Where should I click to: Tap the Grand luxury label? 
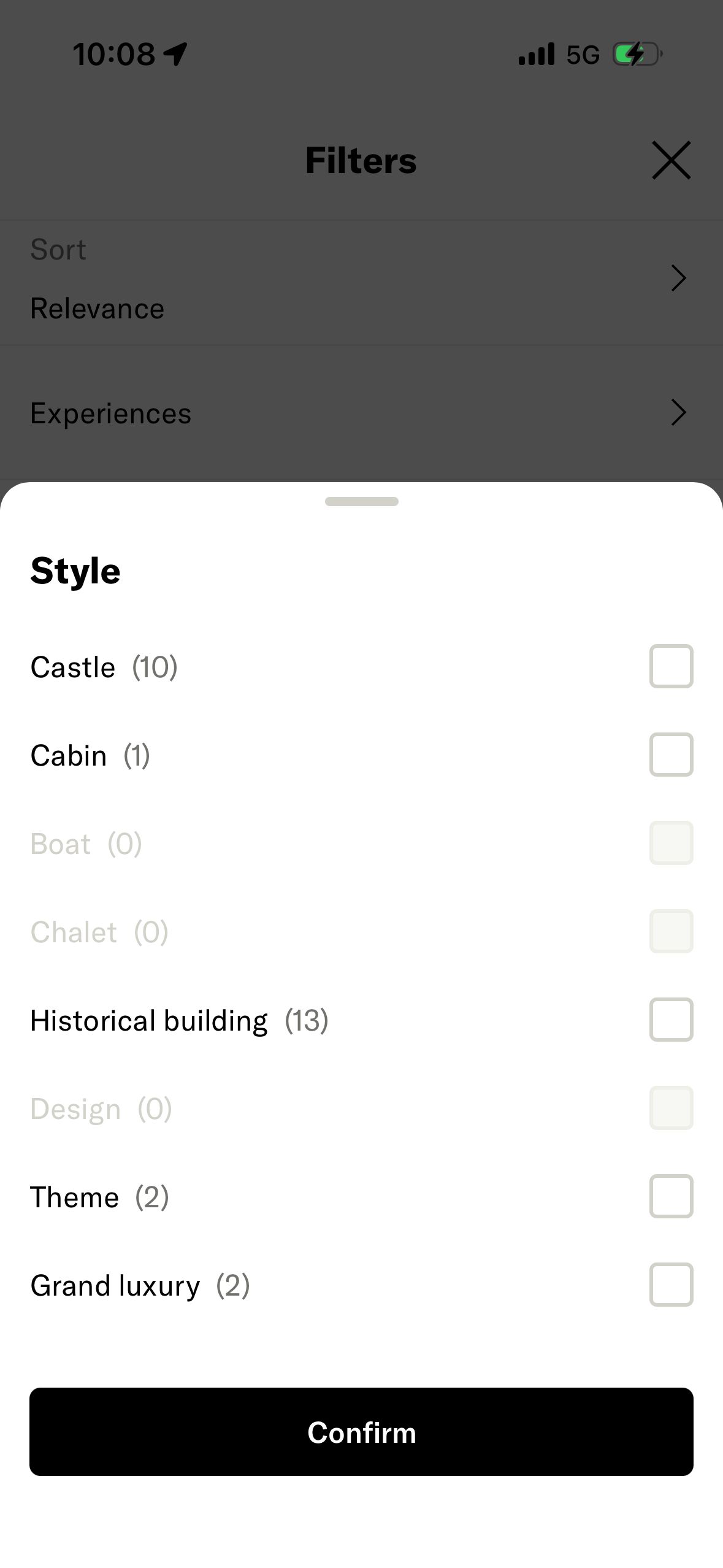[x=115, y=1286]
